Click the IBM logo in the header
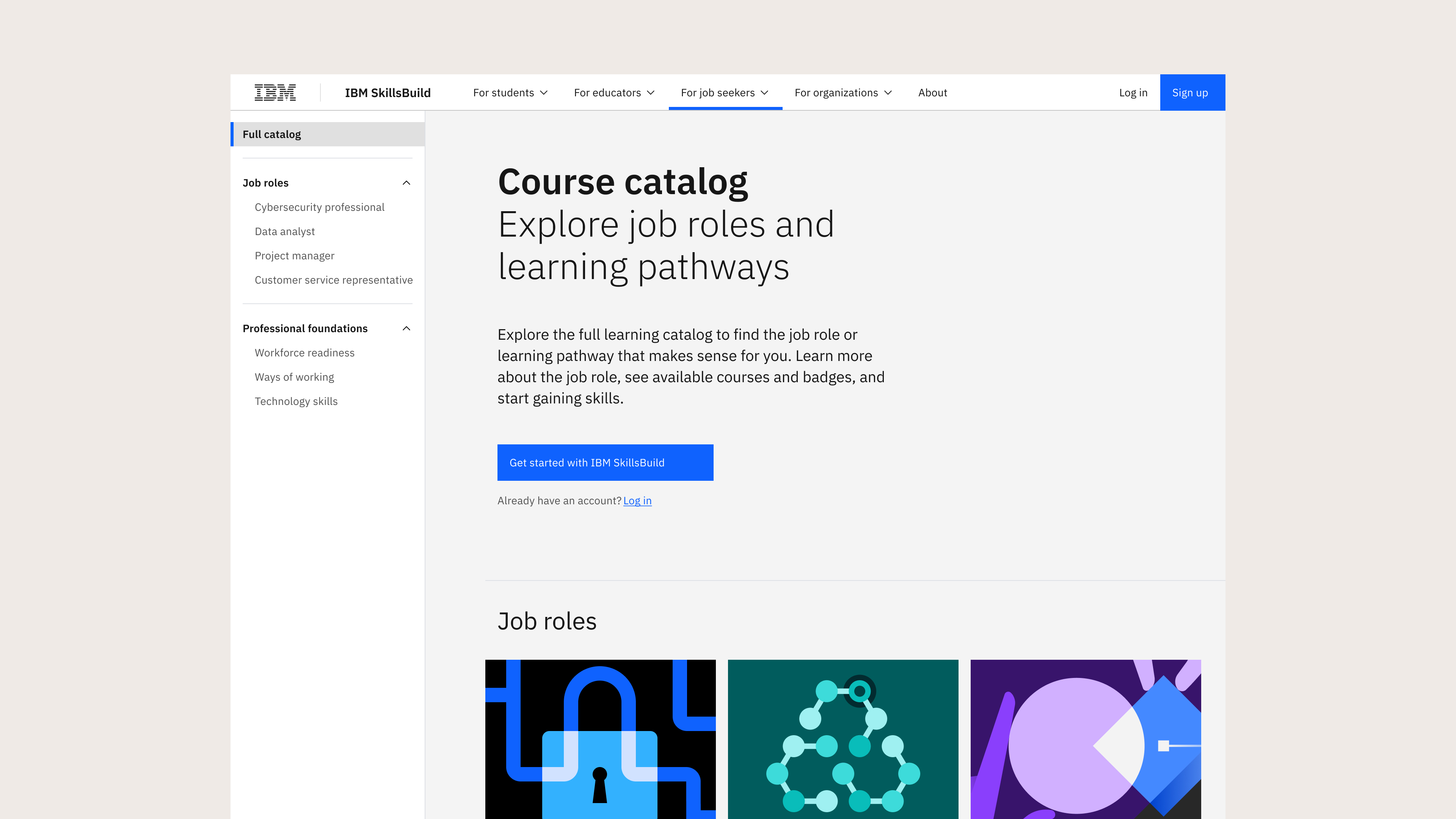 click(275, 92)
